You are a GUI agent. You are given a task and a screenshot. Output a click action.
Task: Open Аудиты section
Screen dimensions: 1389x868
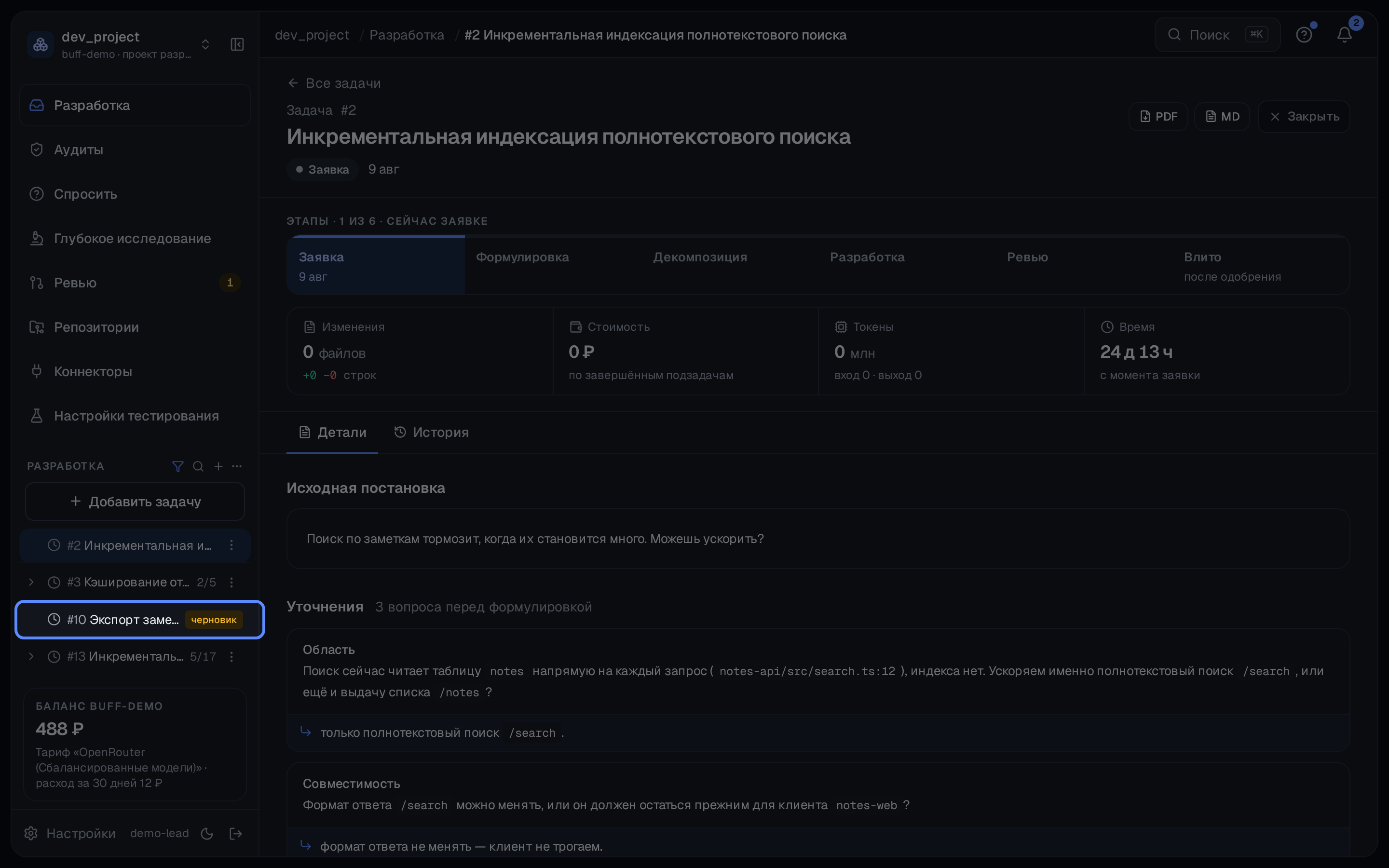coord(135,150)
